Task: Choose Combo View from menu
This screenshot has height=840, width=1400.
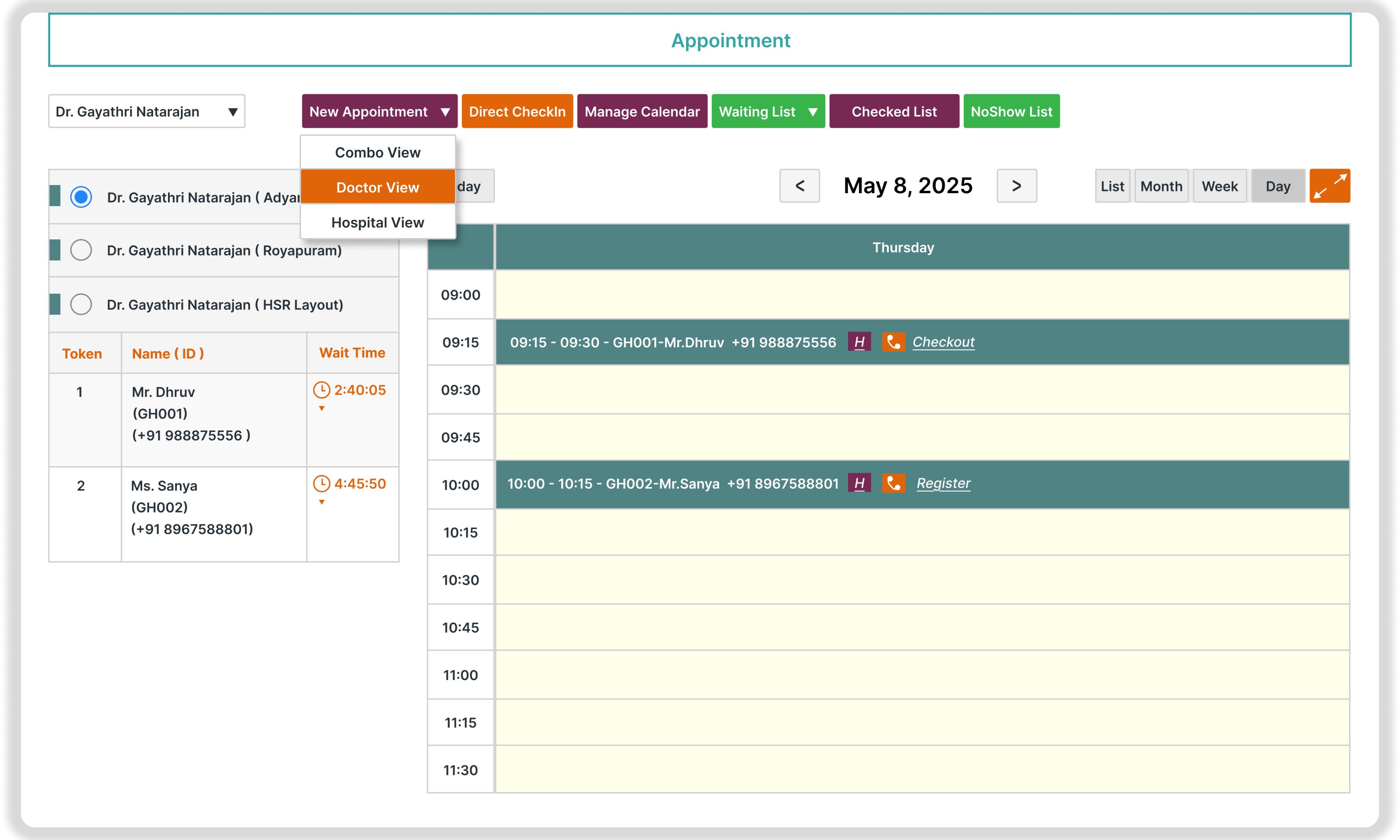Action: click(x=377, y=152)
